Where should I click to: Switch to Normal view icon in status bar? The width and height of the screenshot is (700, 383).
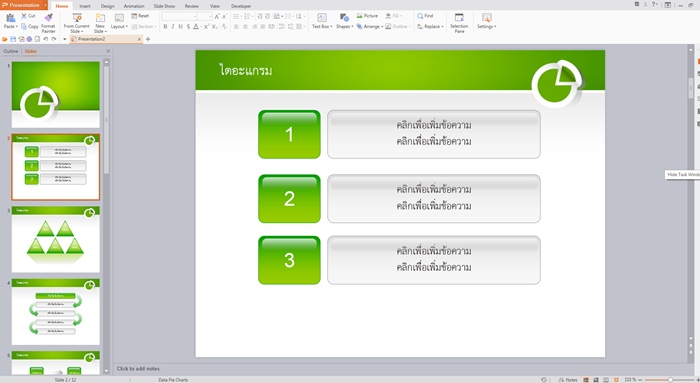click(586, 380)
